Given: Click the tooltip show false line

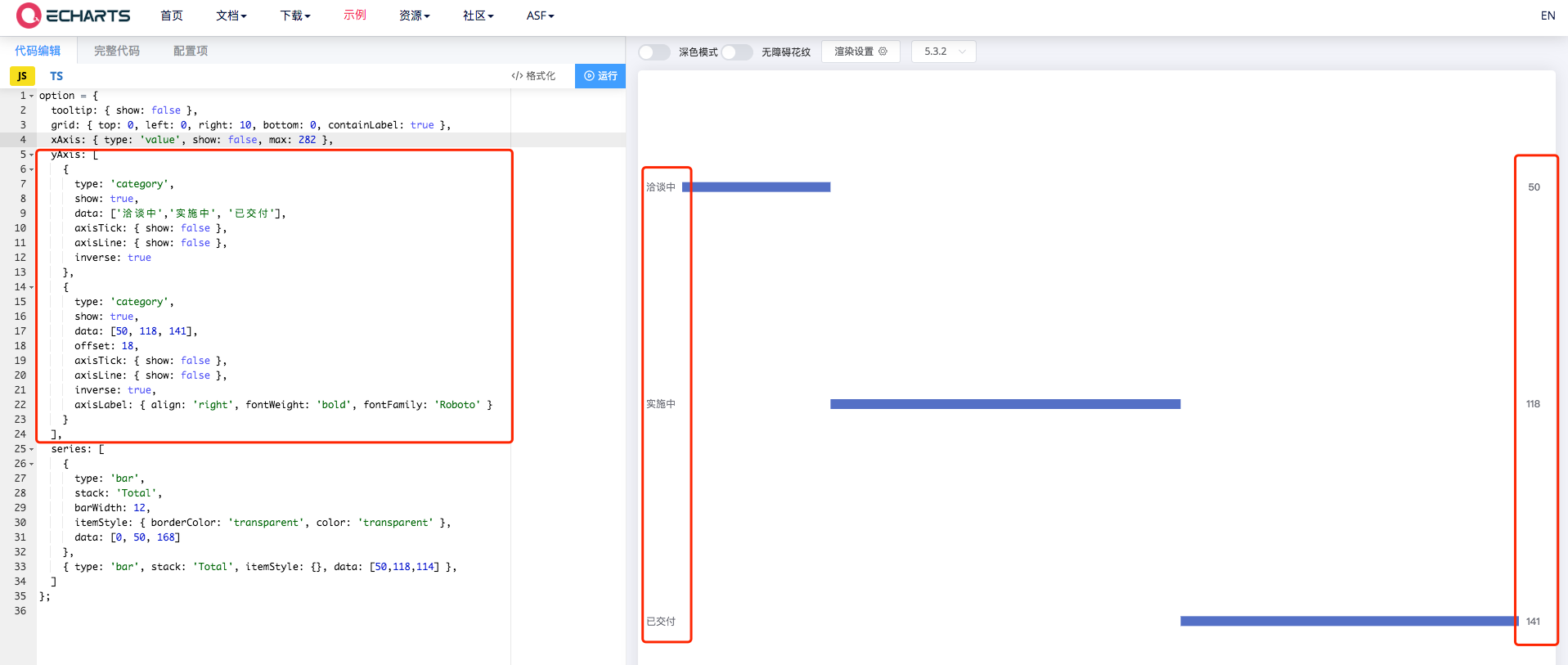Looking at the screenshot, I should click(124, 110).
